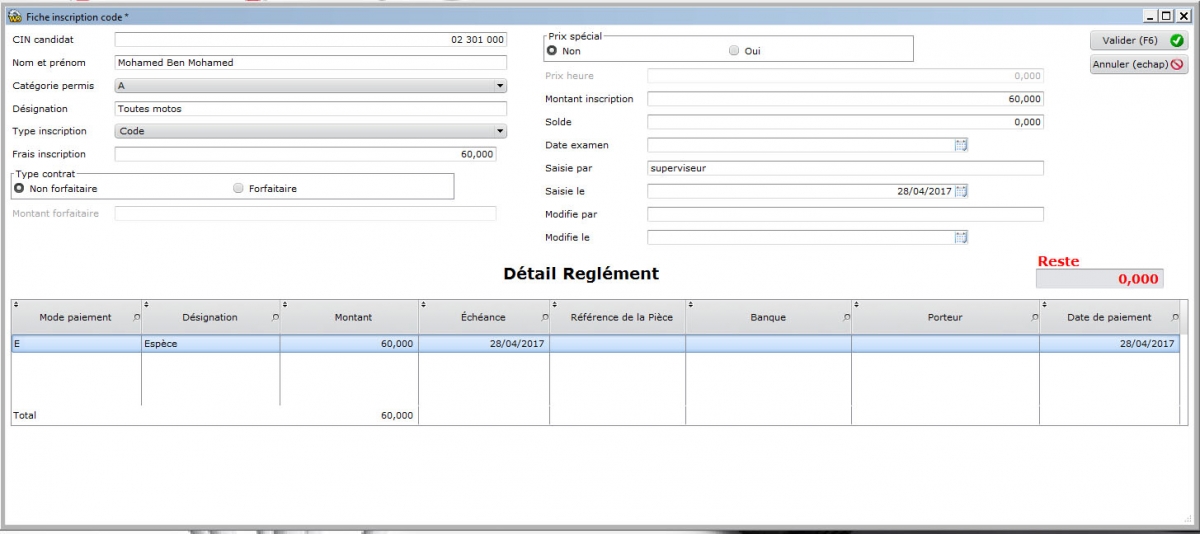Select Forfaitaire contract type
Screen dimensions: 1200x534
point(238,188)
